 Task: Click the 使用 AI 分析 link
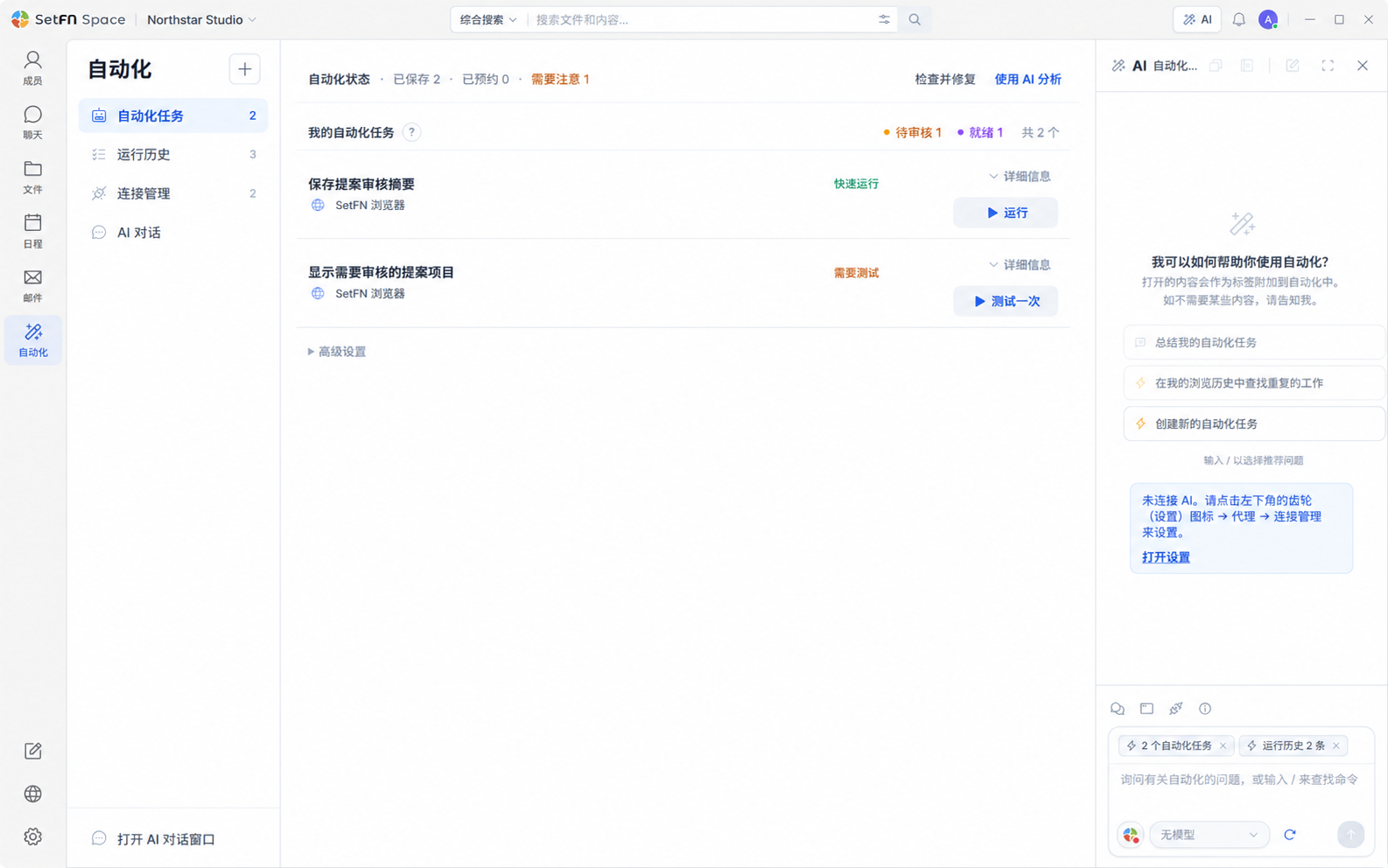pos(1027,79)
